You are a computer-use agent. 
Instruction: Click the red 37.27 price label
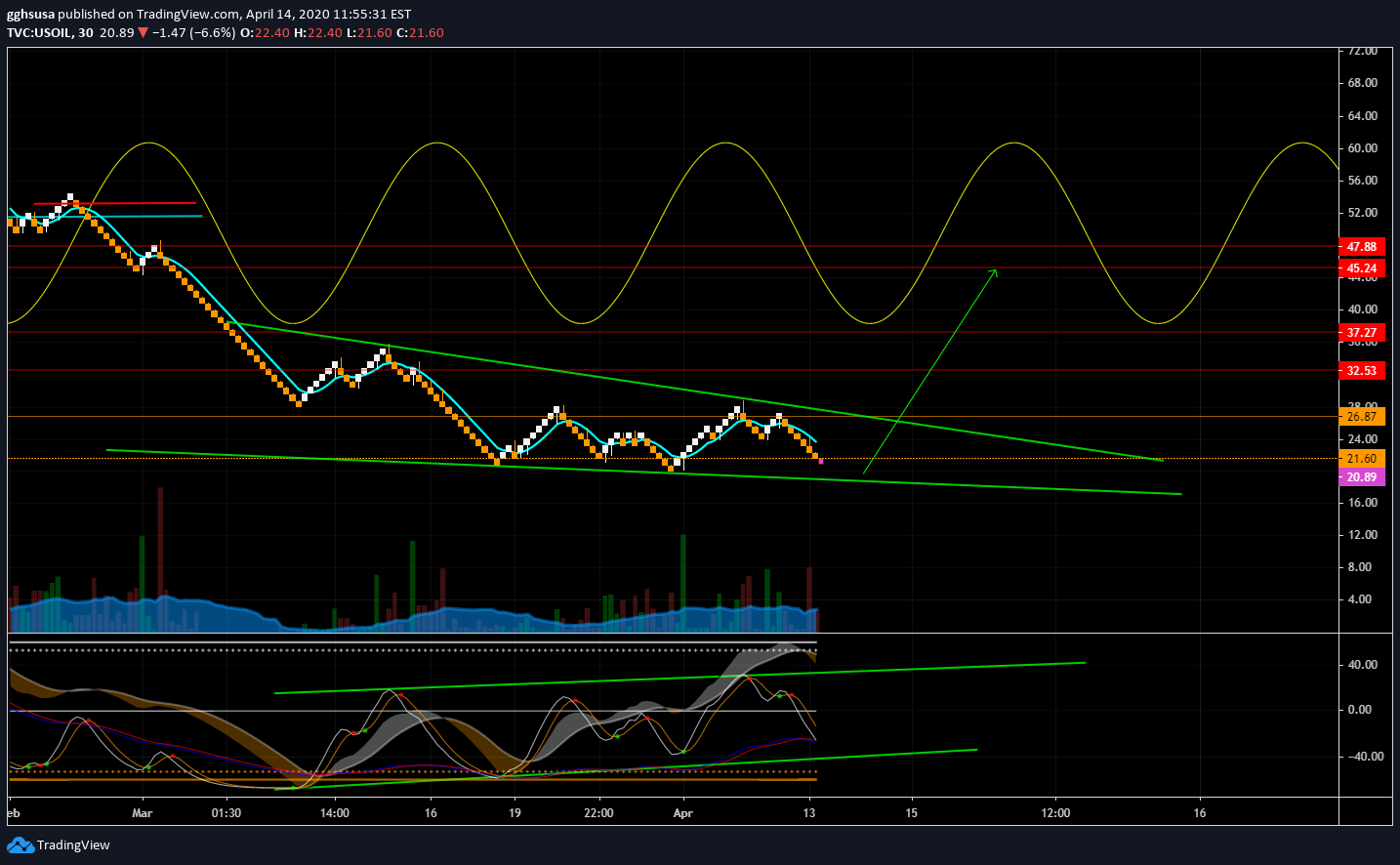pos(1362,333)
